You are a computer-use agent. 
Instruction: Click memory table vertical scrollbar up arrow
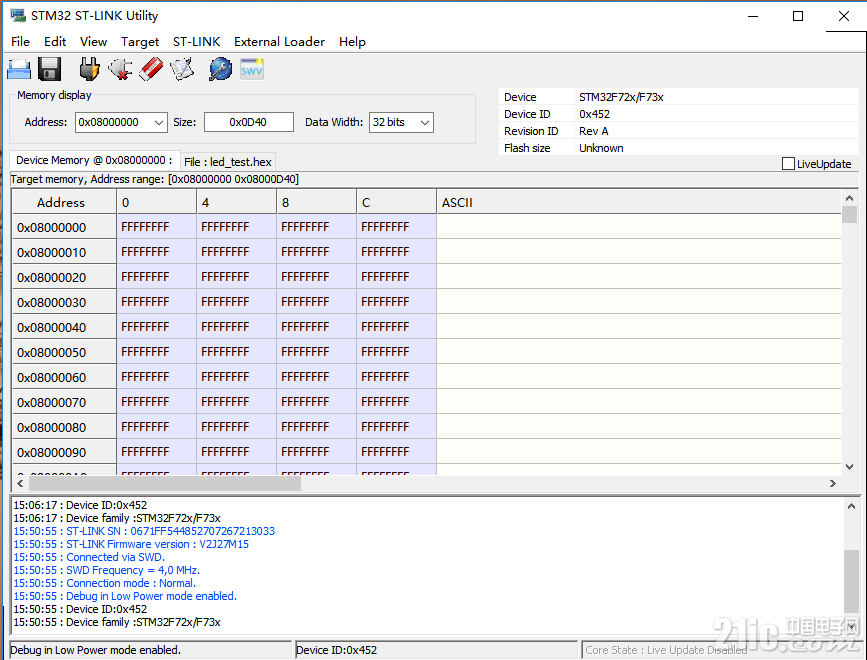coord(849,198)
